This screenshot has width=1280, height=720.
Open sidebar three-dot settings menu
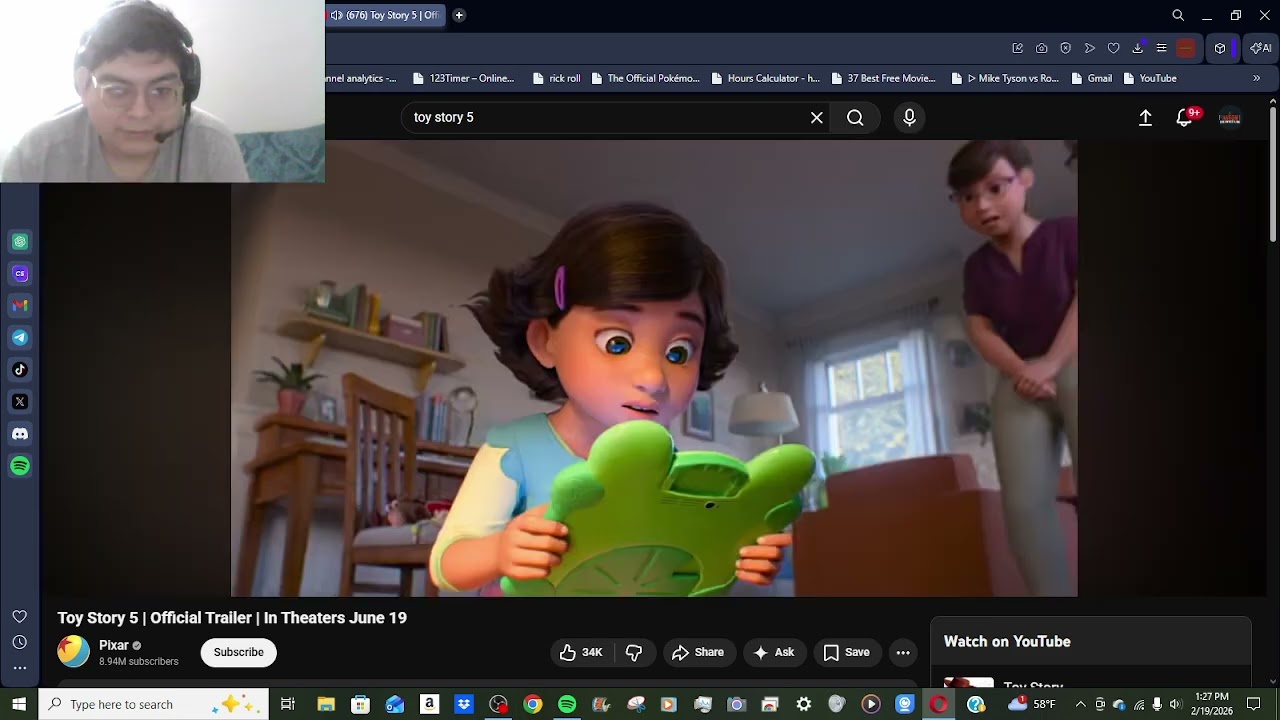(19, 667)
